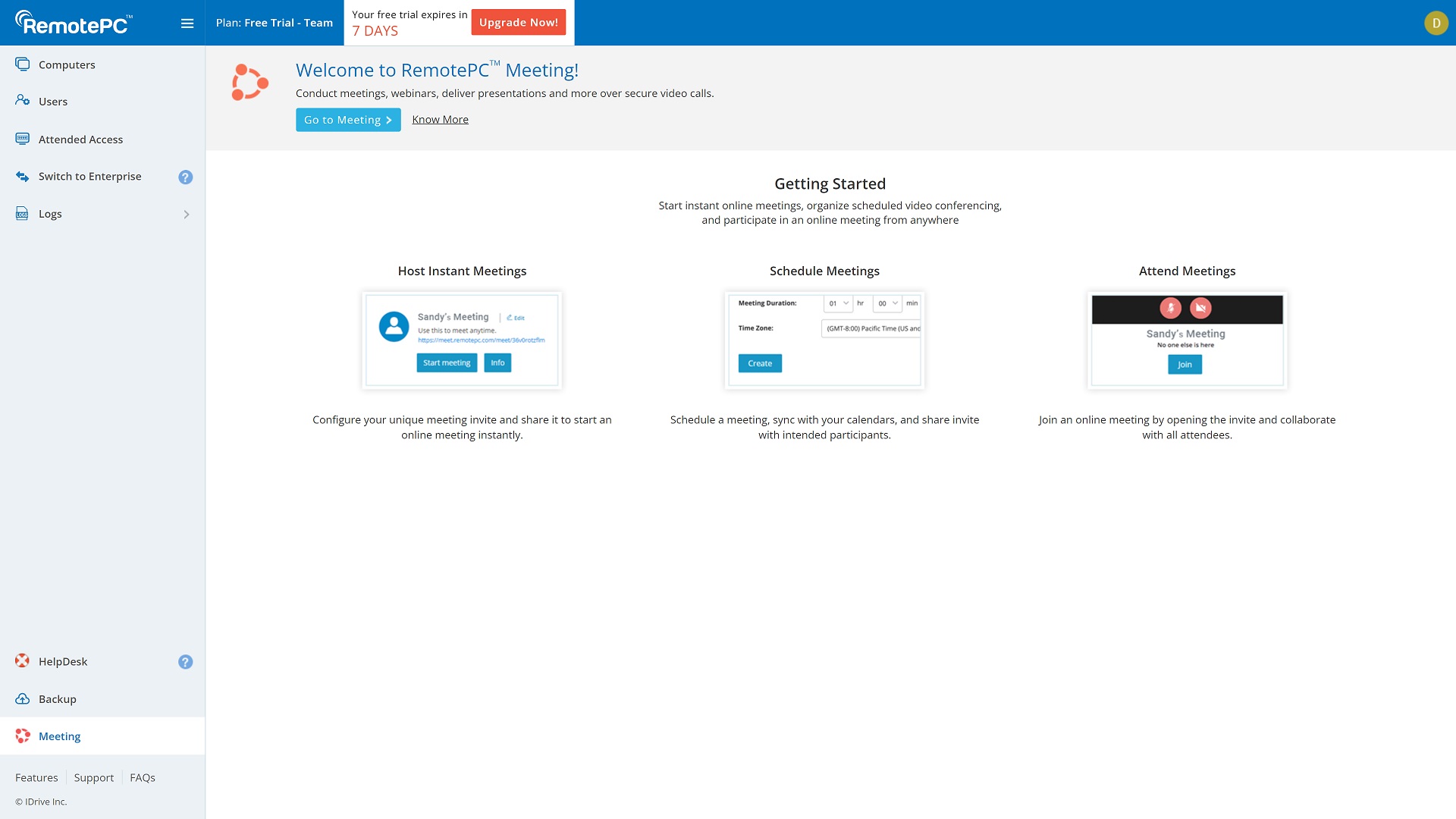Open Backup from sidebar

click(x=102, y=699)
